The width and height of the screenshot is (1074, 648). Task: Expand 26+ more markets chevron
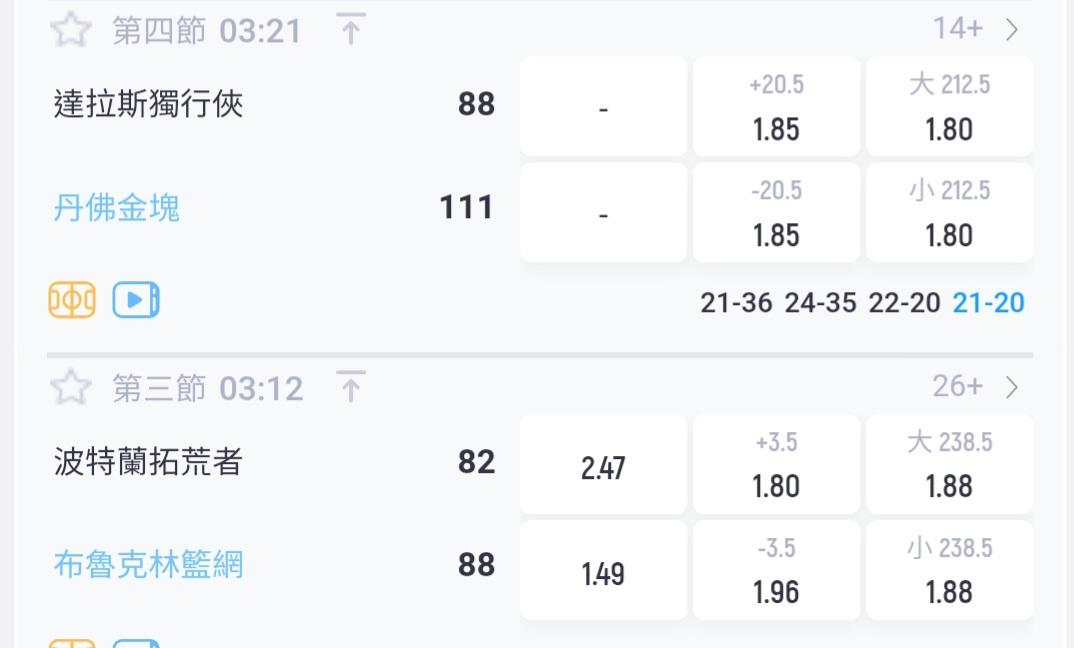point(1012,388)
